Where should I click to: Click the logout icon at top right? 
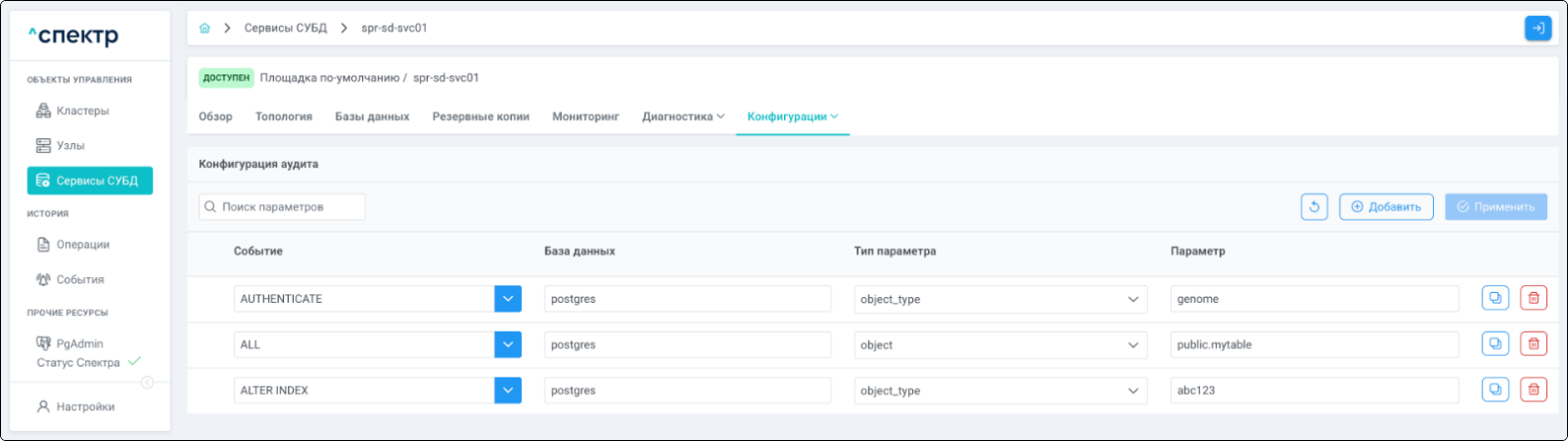coord(1537,28)
